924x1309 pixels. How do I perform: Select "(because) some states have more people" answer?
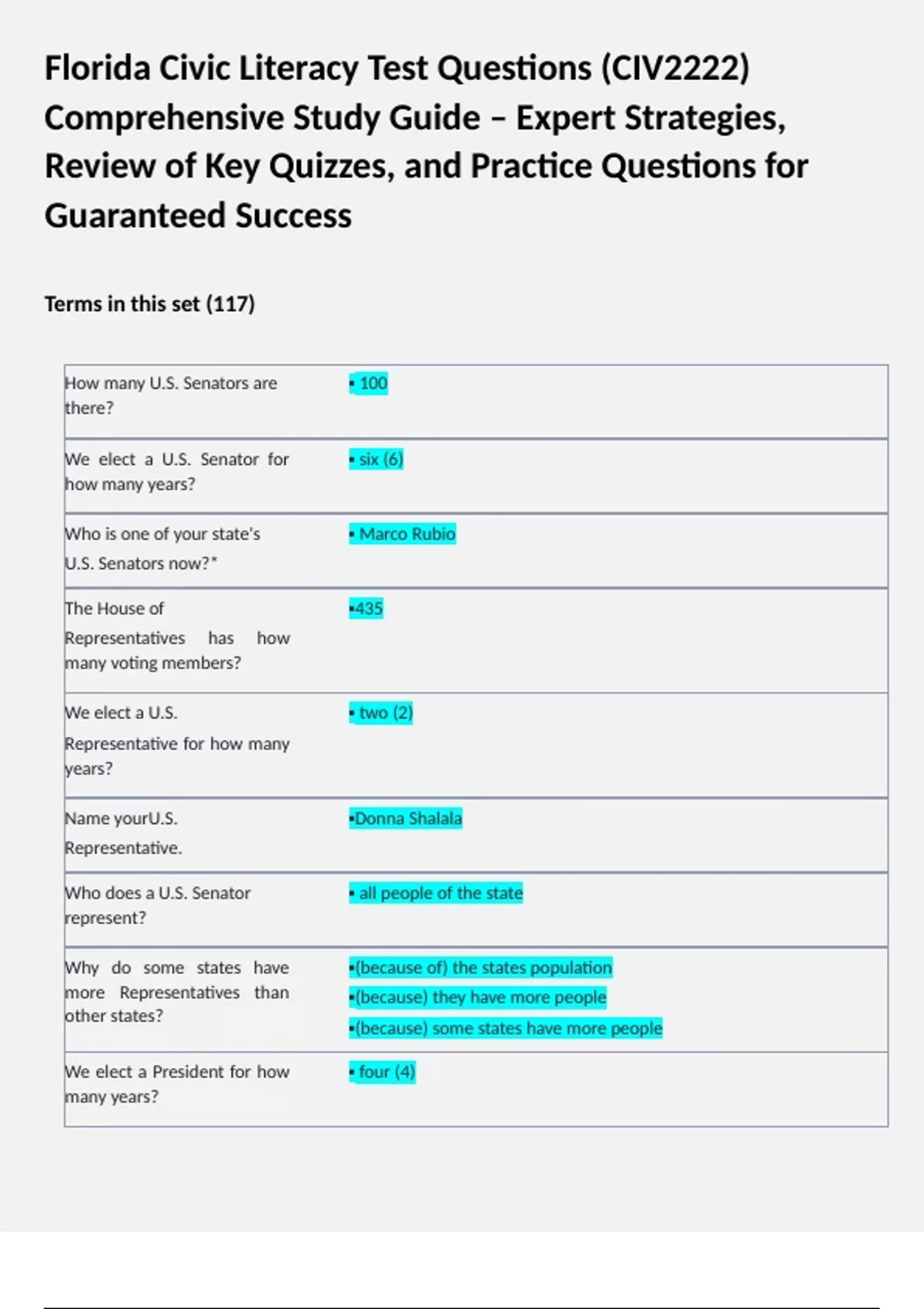pos(506,1029)
